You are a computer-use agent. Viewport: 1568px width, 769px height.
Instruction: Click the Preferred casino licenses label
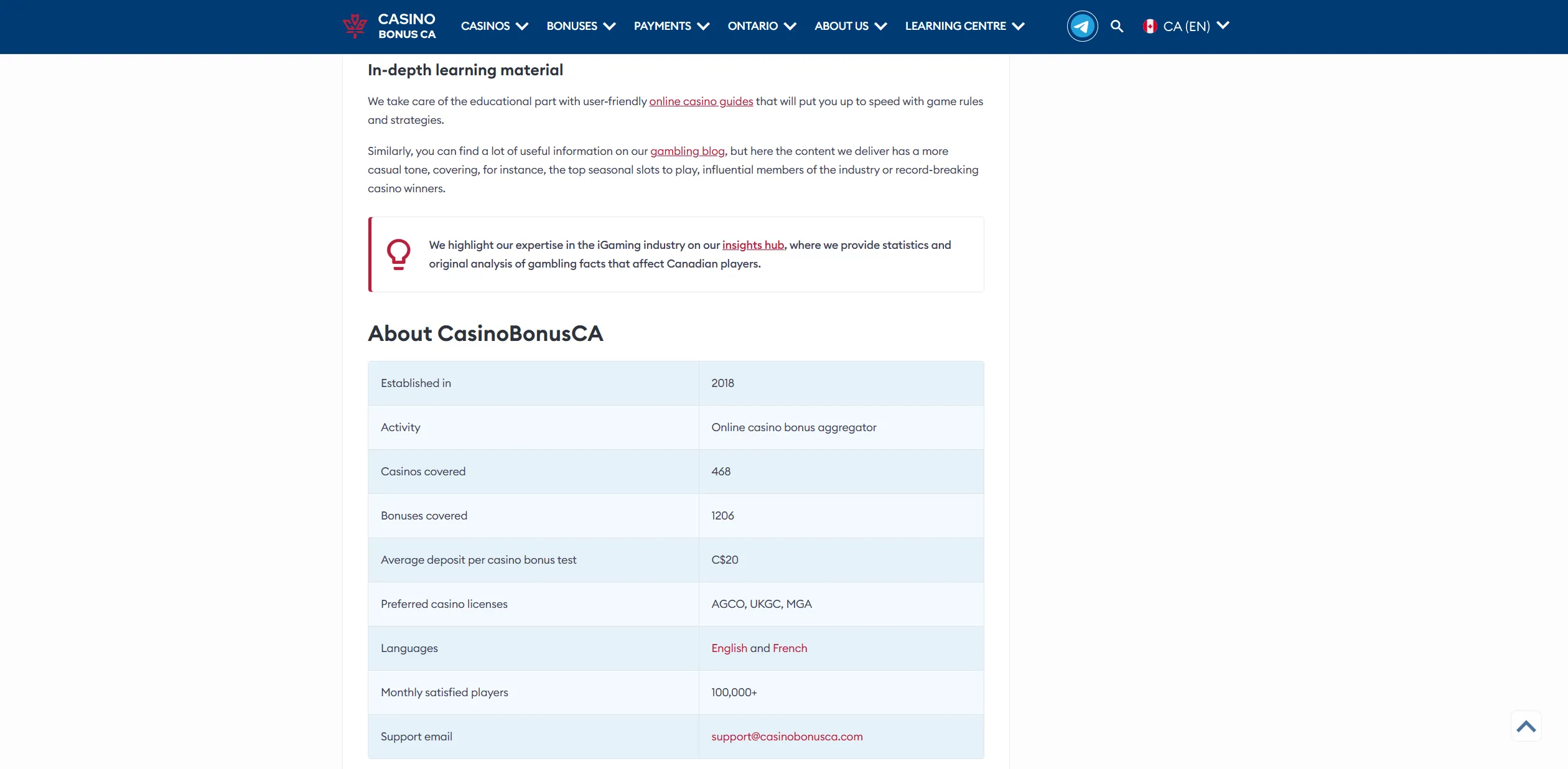[444, 604]
